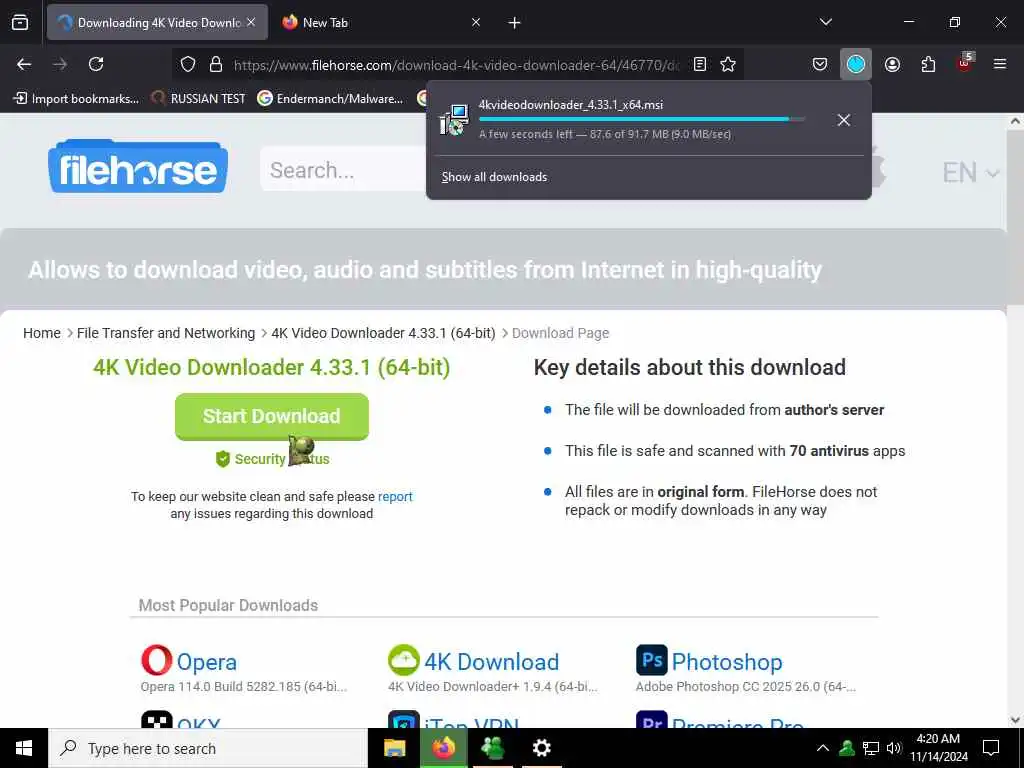
Task: Open 4K Video Downloader 4.33.1 breadcrumb
Action: point(383,333)
